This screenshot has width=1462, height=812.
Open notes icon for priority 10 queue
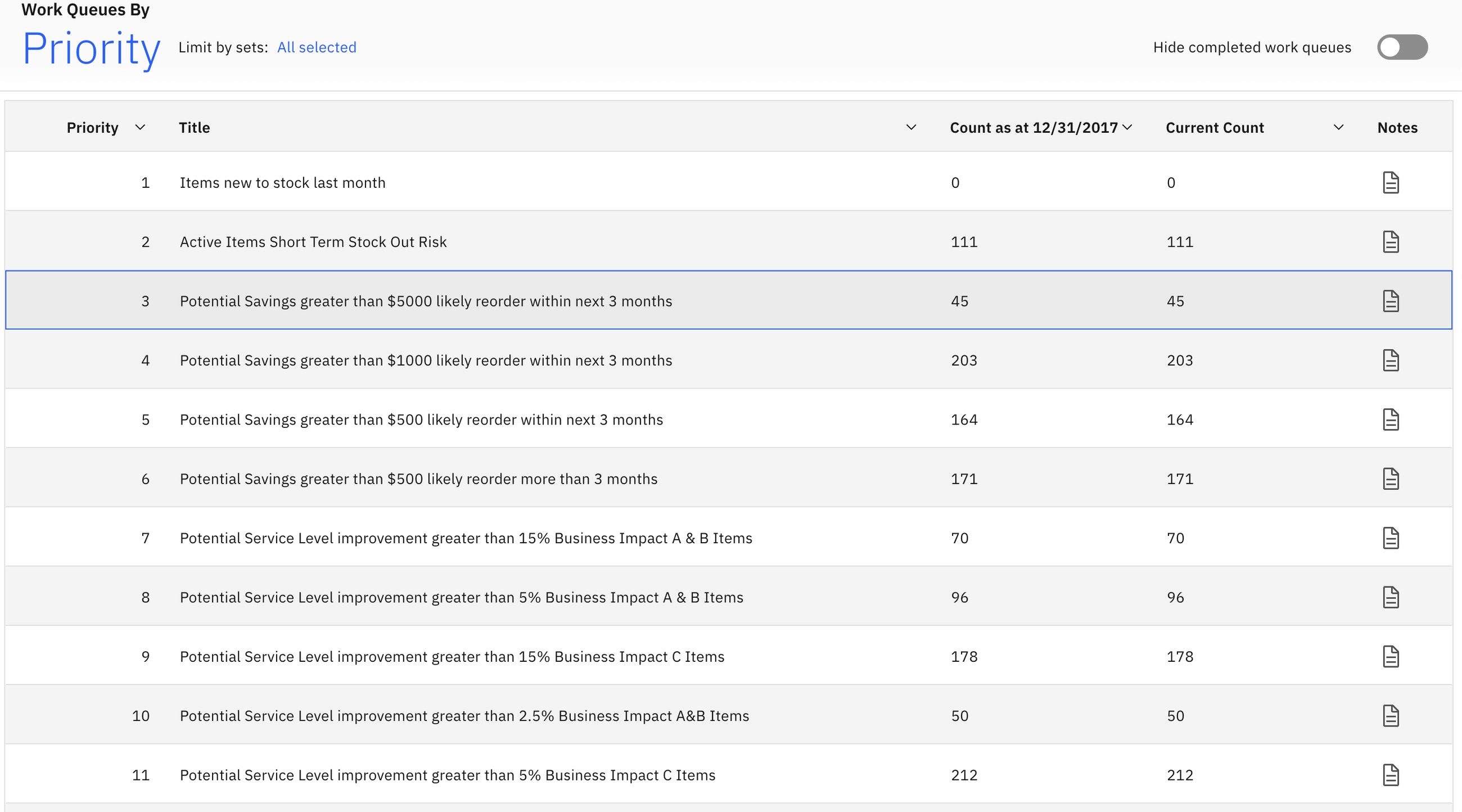pos(1391,715)
